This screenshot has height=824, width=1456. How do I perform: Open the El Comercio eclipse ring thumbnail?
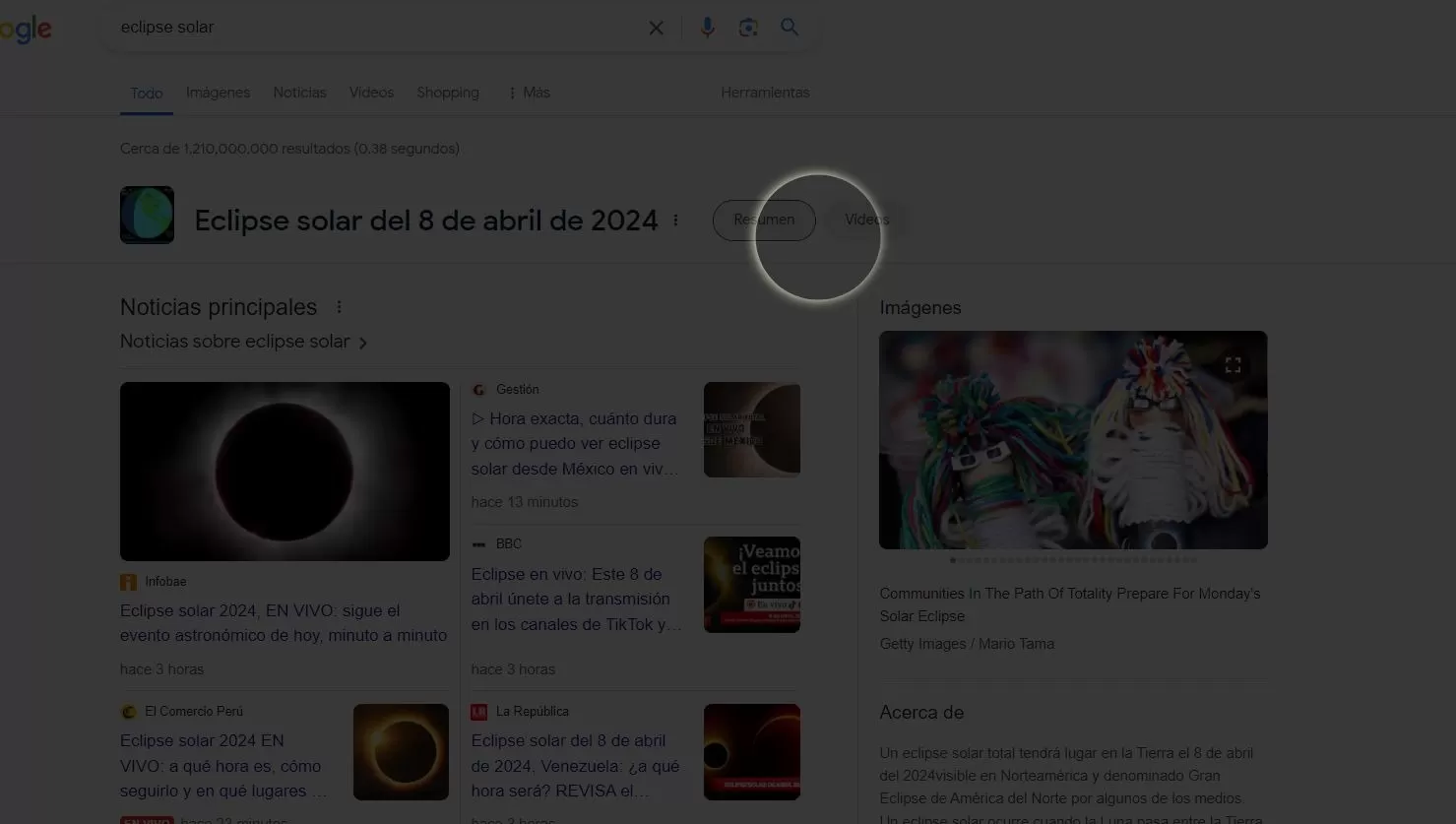(401, 752)
